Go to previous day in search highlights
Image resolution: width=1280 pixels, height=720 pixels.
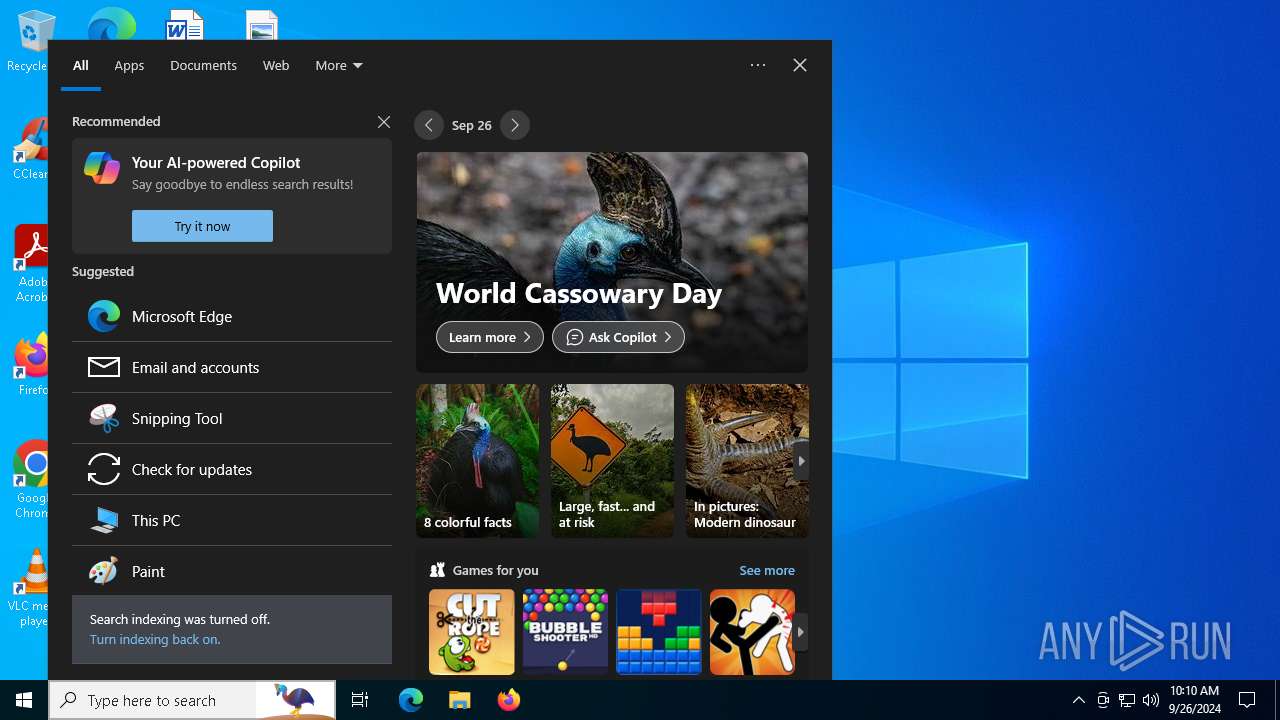pyautogui.click(x=429, y=125)
